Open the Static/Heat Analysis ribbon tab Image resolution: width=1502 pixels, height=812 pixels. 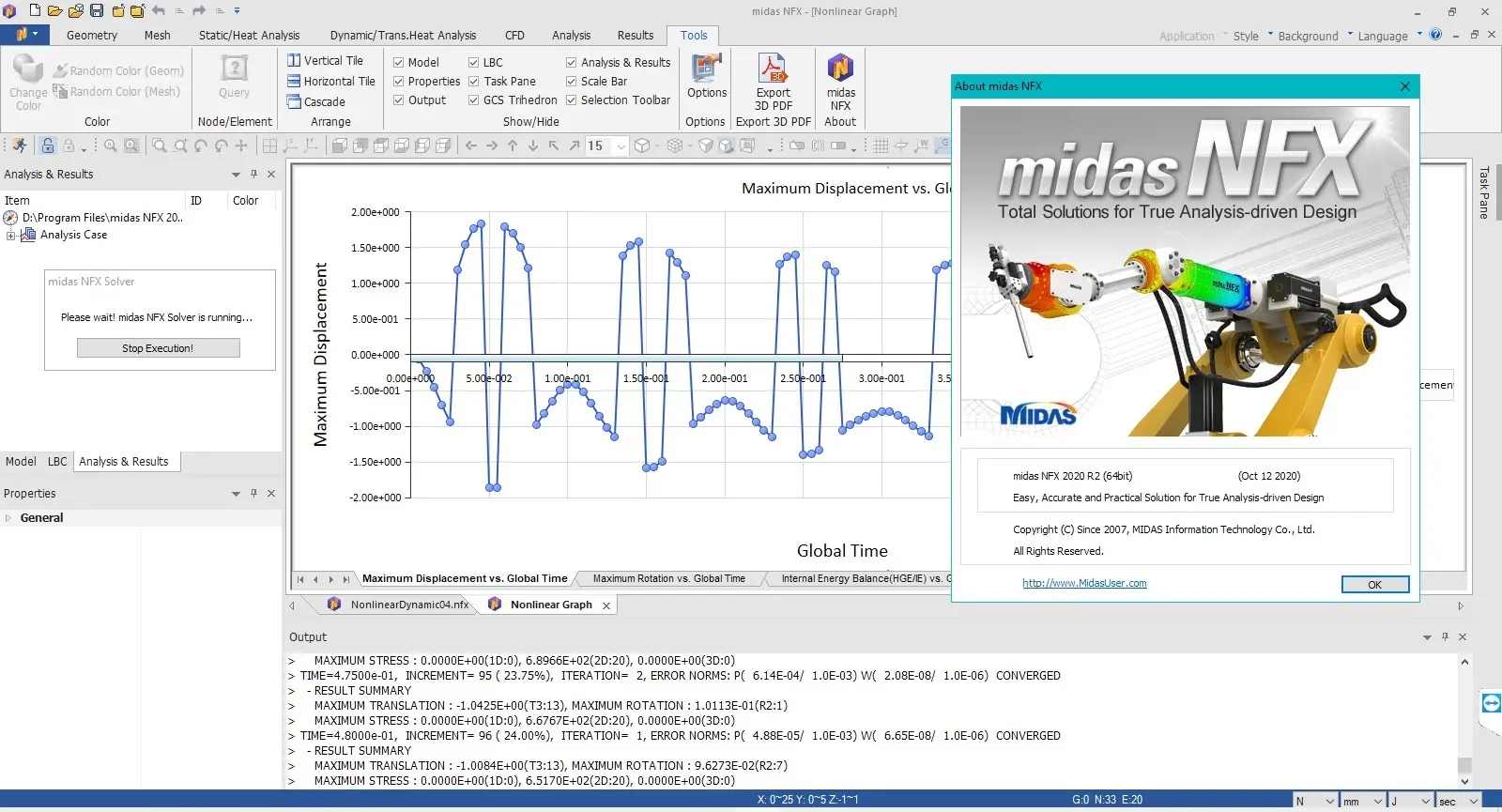[x=250, y=36]
